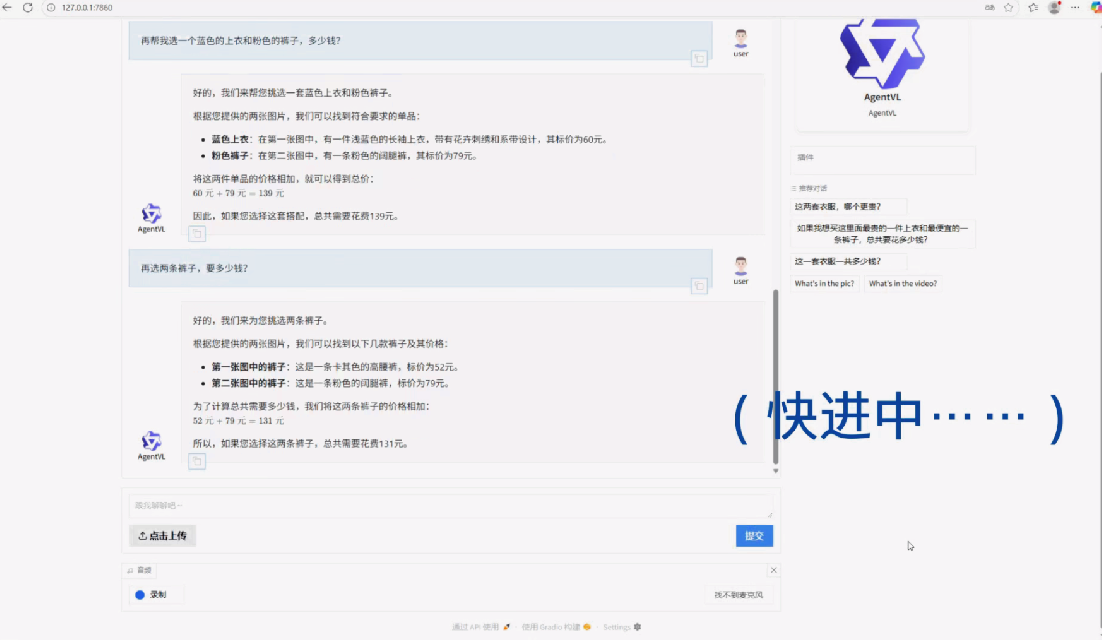Open the microphone selection dropdown
This screenshot has height=640, width=1102.
coord(738,595)
